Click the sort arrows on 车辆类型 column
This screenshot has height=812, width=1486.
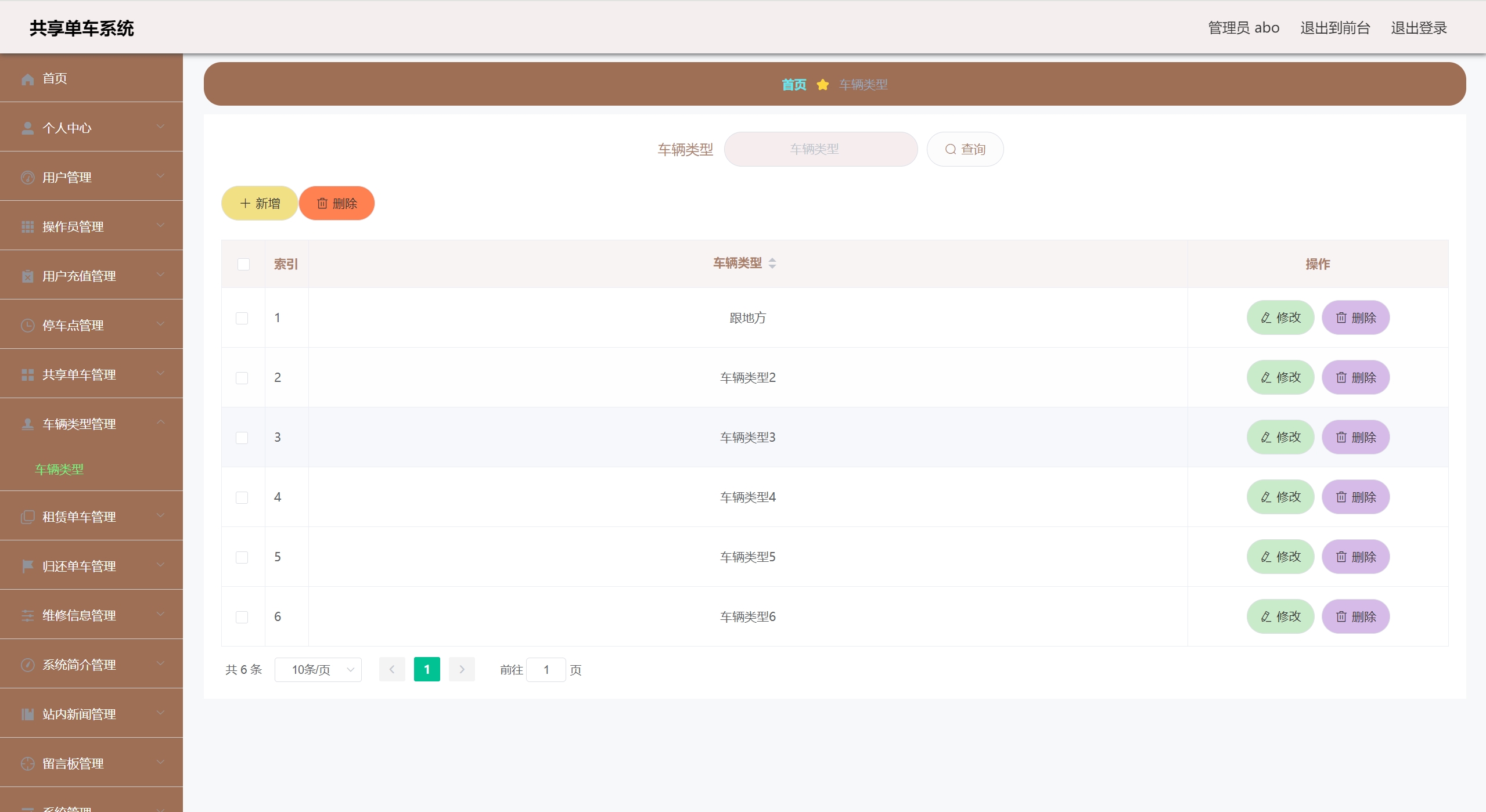click(x=772, y=264)
